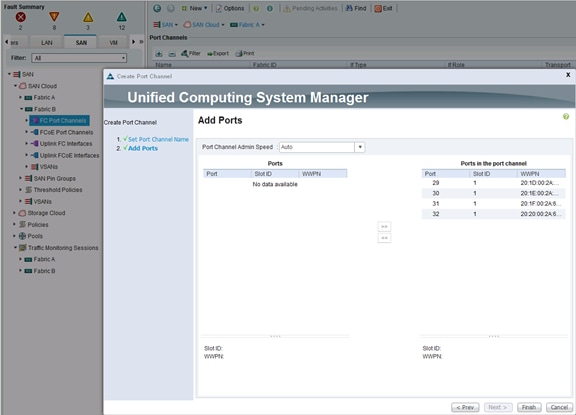Viewport: 576px width, 415px height.
Task: Open the SAN breadcrumb dropdown
Action: [165, 25]
